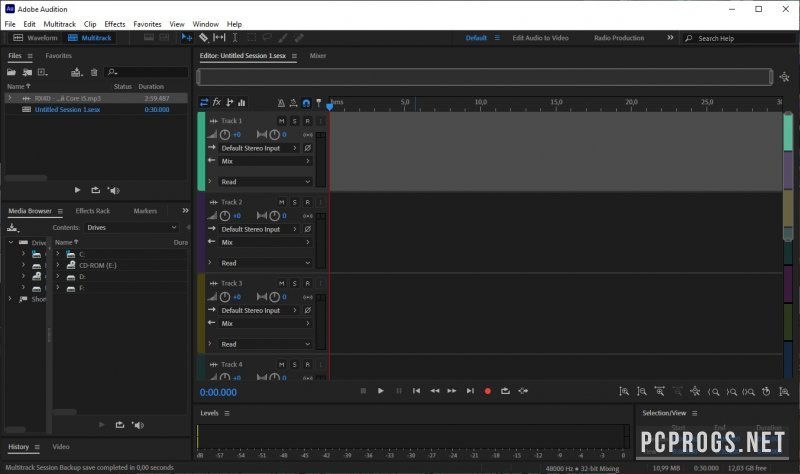Click the New File icon
This screenshot has height=474, width=800.
pos(43,72)
